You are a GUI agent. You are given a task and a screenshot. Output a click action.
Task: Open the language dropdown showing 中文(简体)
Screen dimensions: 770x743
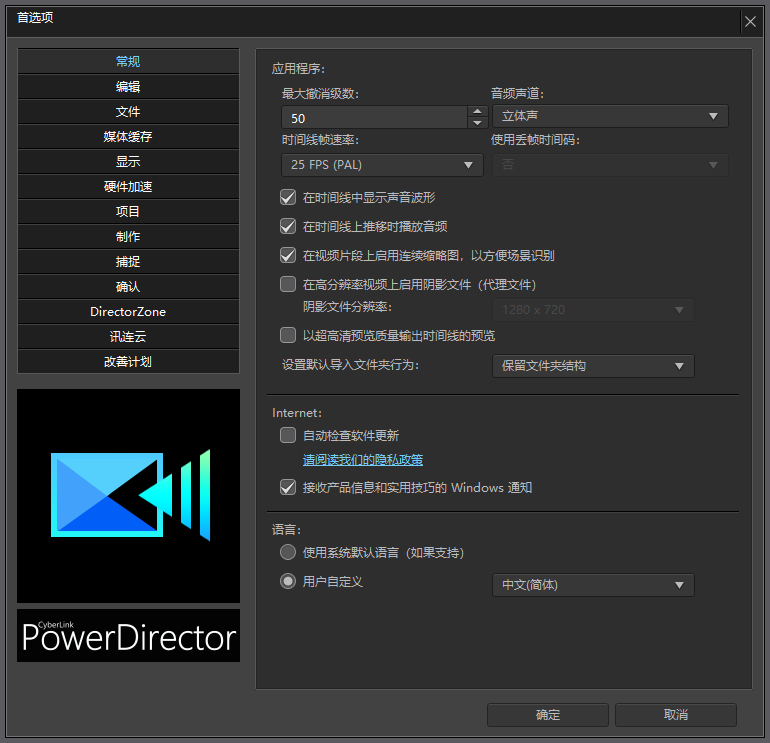(x=593, y=585)
